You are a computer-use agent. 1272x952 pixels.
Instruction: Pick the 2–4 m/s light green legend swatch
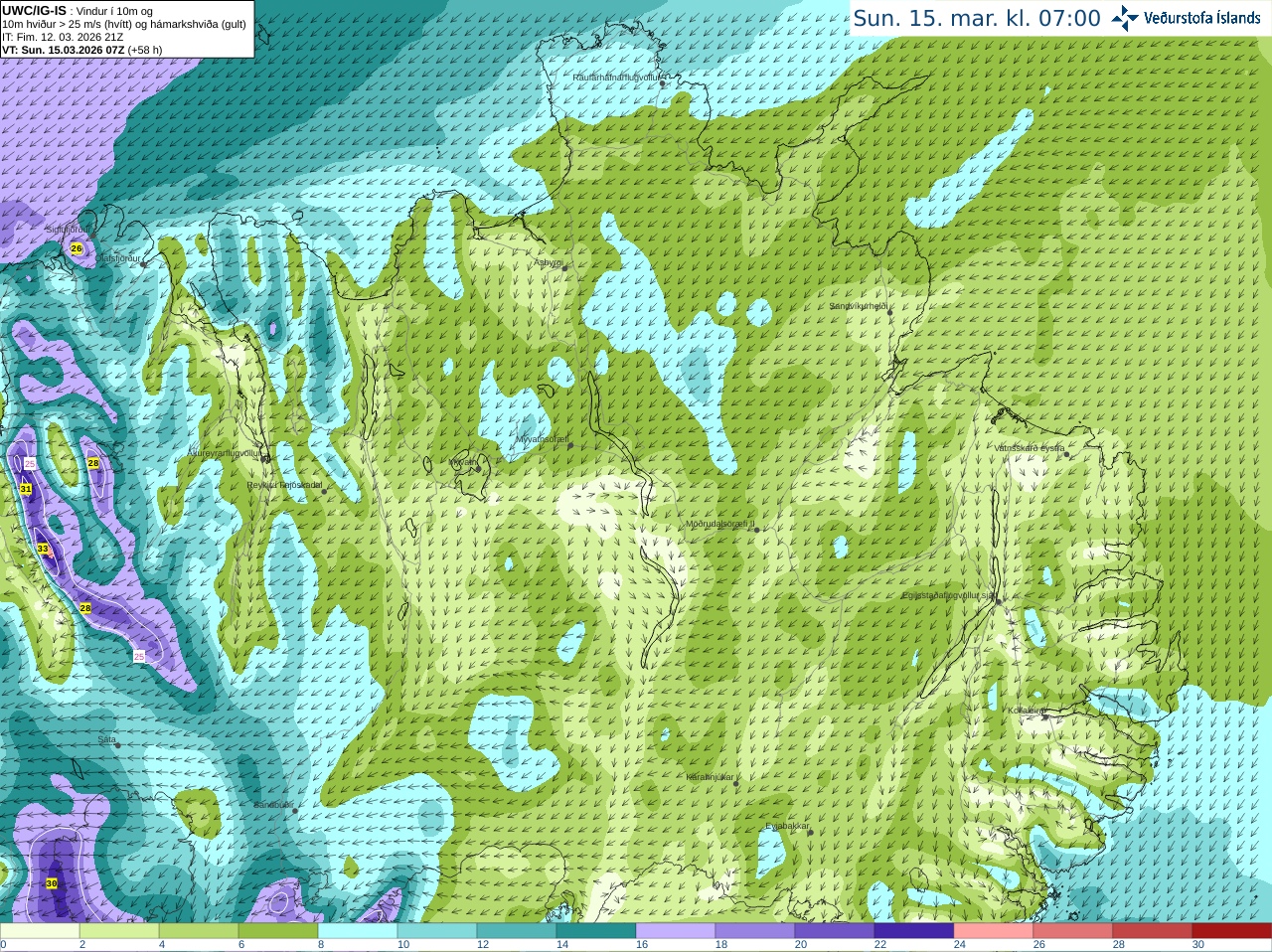tap(119, 931)
